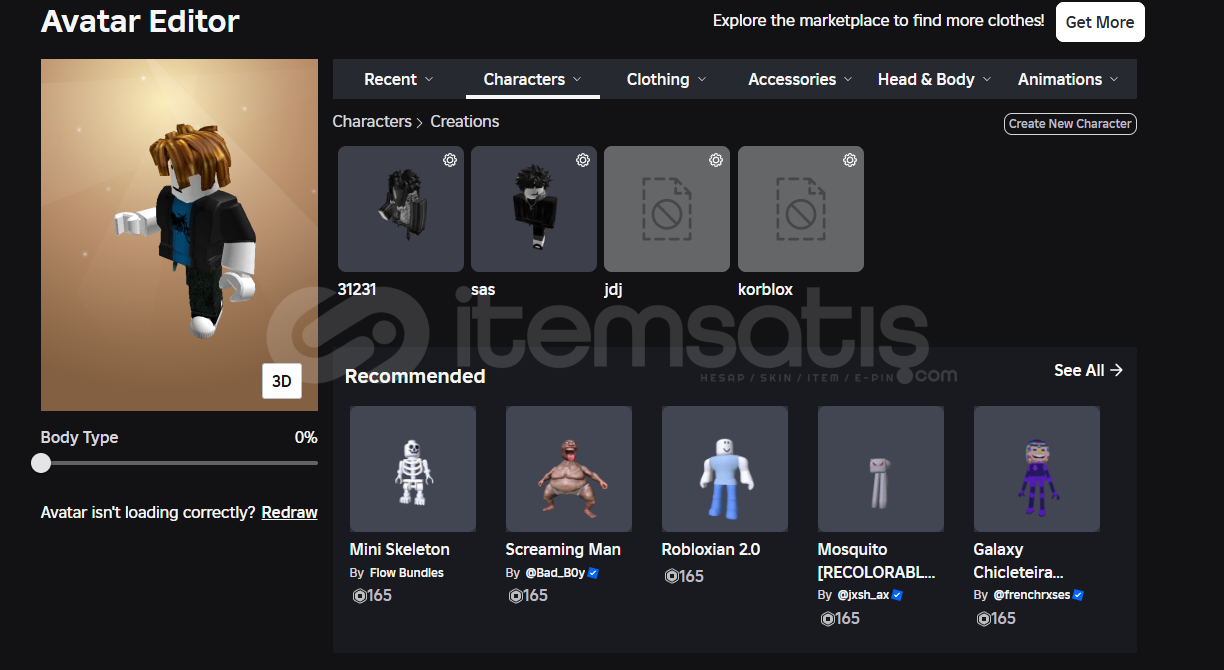Open the Characters breadcrumb link
The image size is (1224, 670).
pos(372,121)
